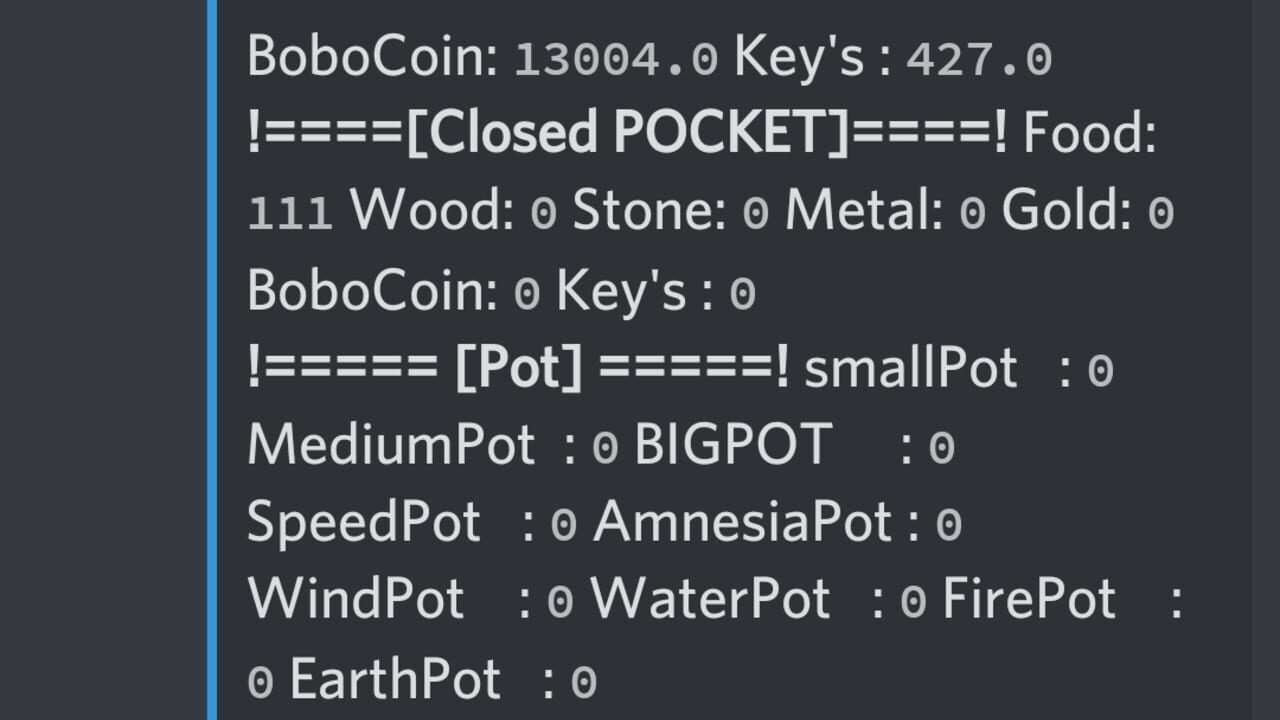
Task: Click the Key's value 427.0
Action: pyautogui.click(x=979, y=60)
